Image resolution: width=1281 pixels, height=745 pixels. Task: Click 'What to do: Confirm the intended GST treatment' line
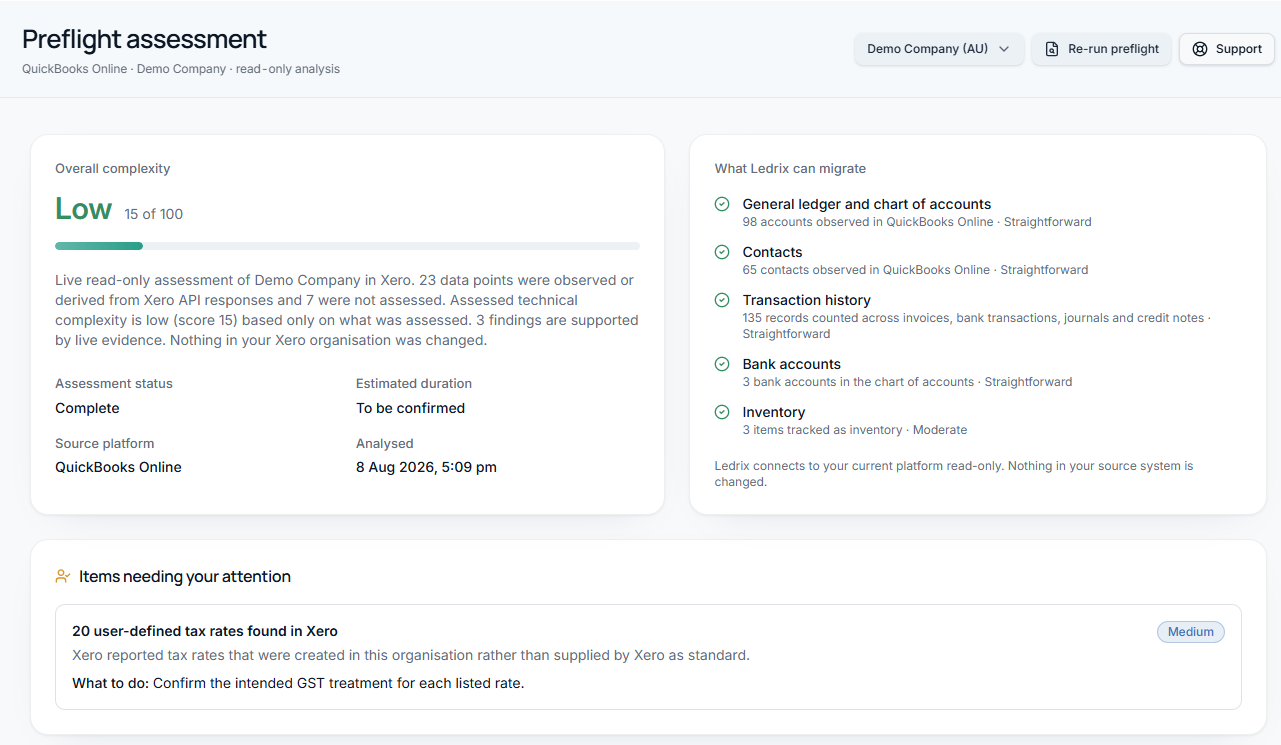298,683
